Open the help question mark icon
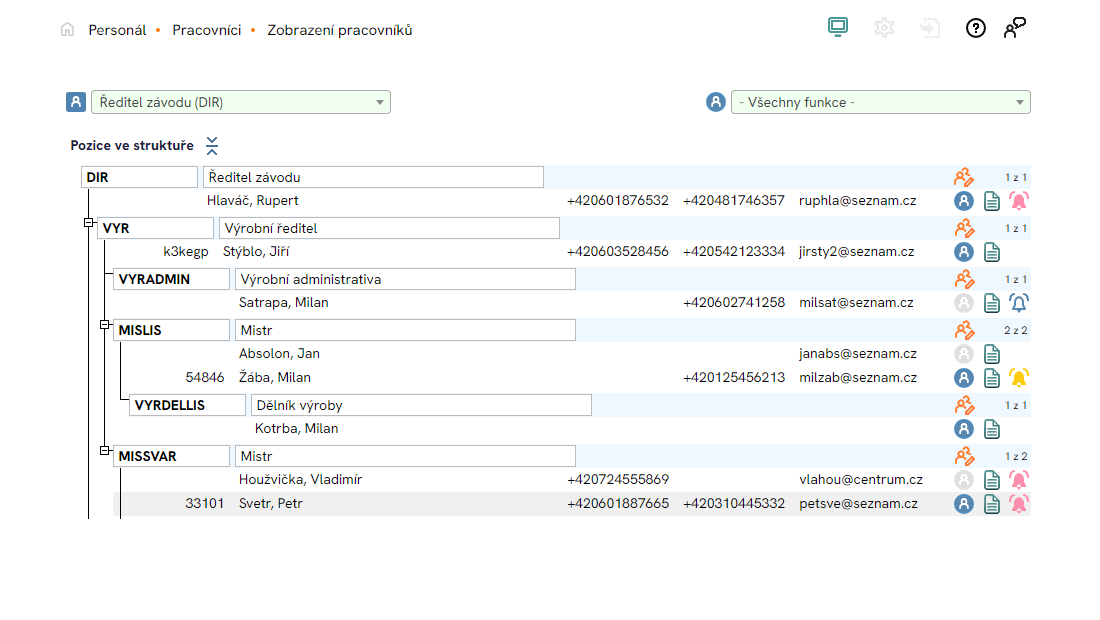 click(975, 28)
